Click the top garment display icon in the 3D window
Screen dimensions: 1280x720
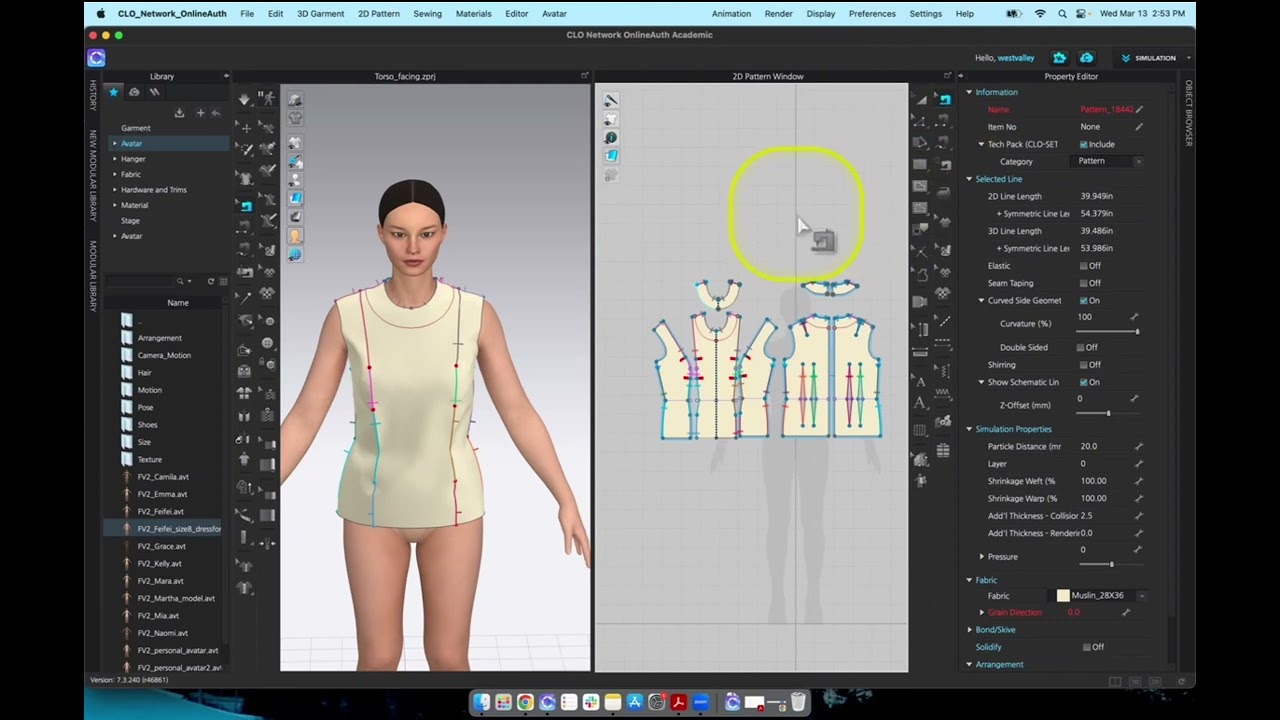tap(295, 99)
